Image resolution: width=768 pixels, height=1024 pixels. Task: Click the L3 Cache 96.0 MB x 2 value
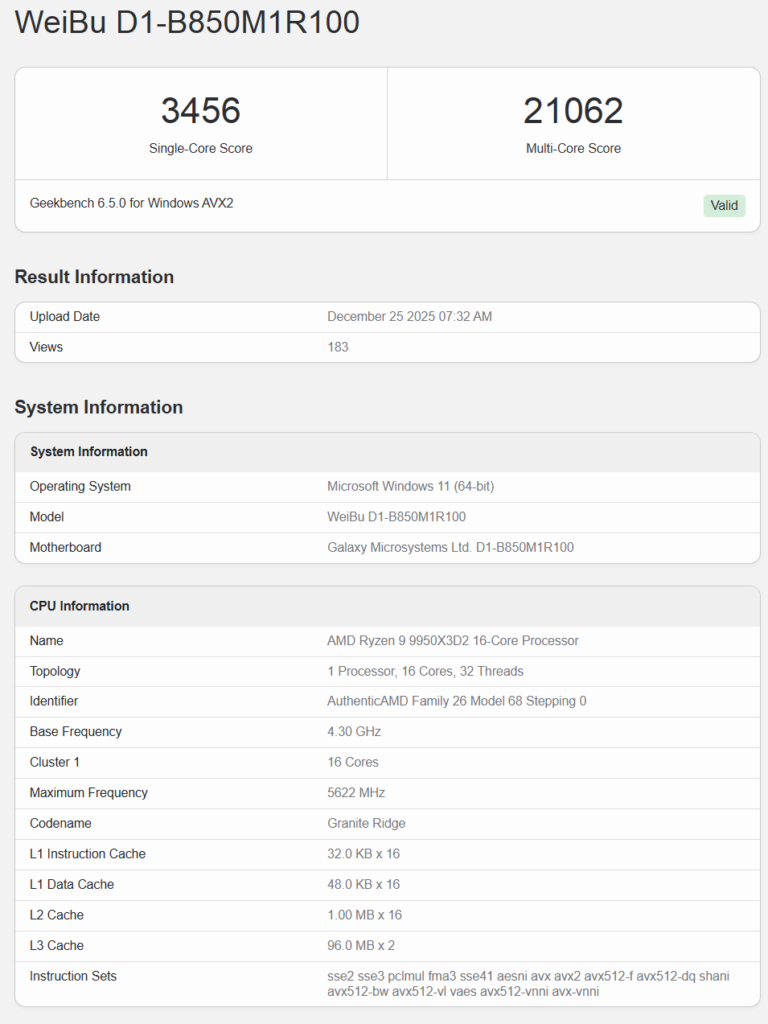coord(363,945)
